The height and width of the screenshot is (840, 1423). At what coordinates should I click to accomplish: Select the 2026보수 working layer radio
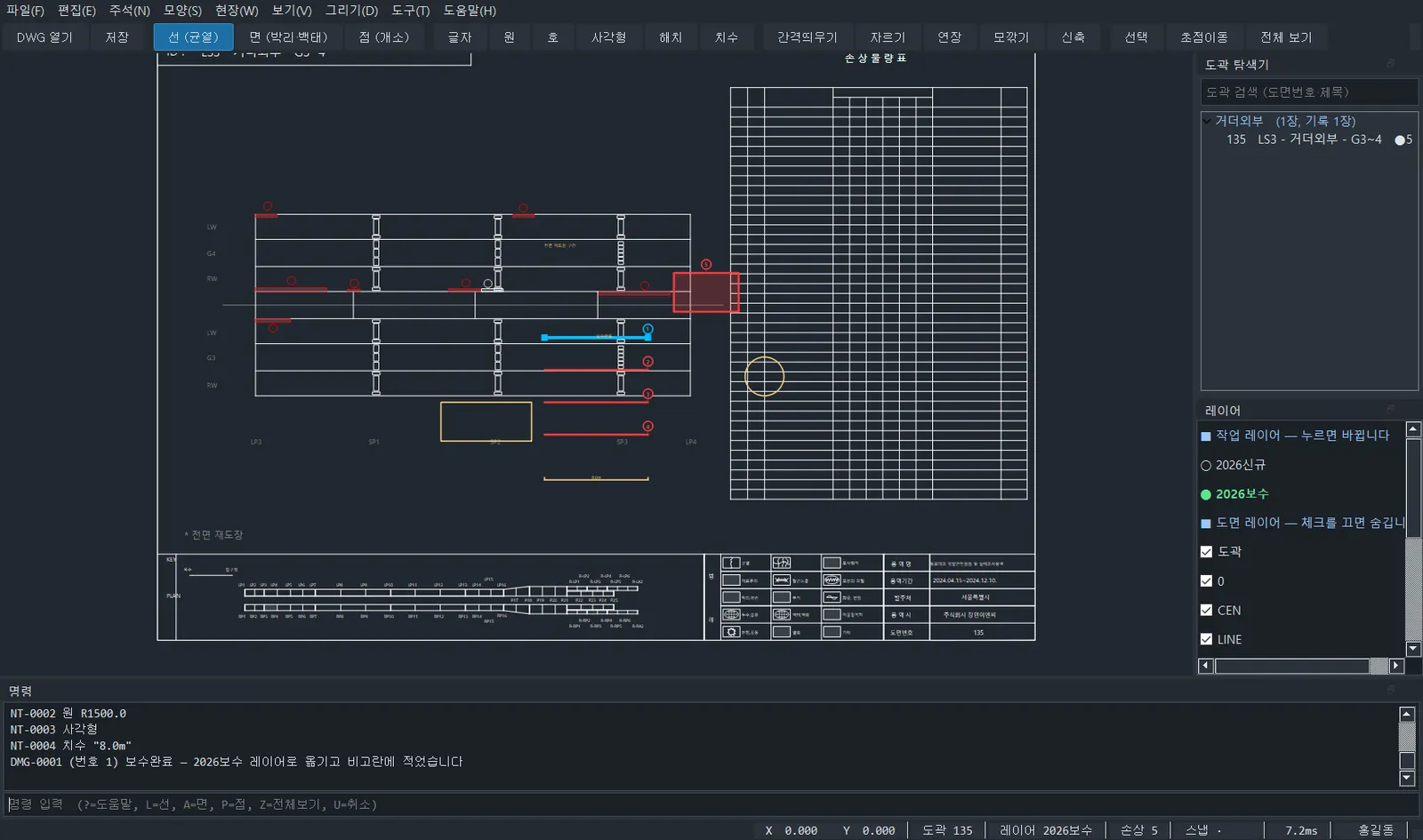click(1206, 494)
